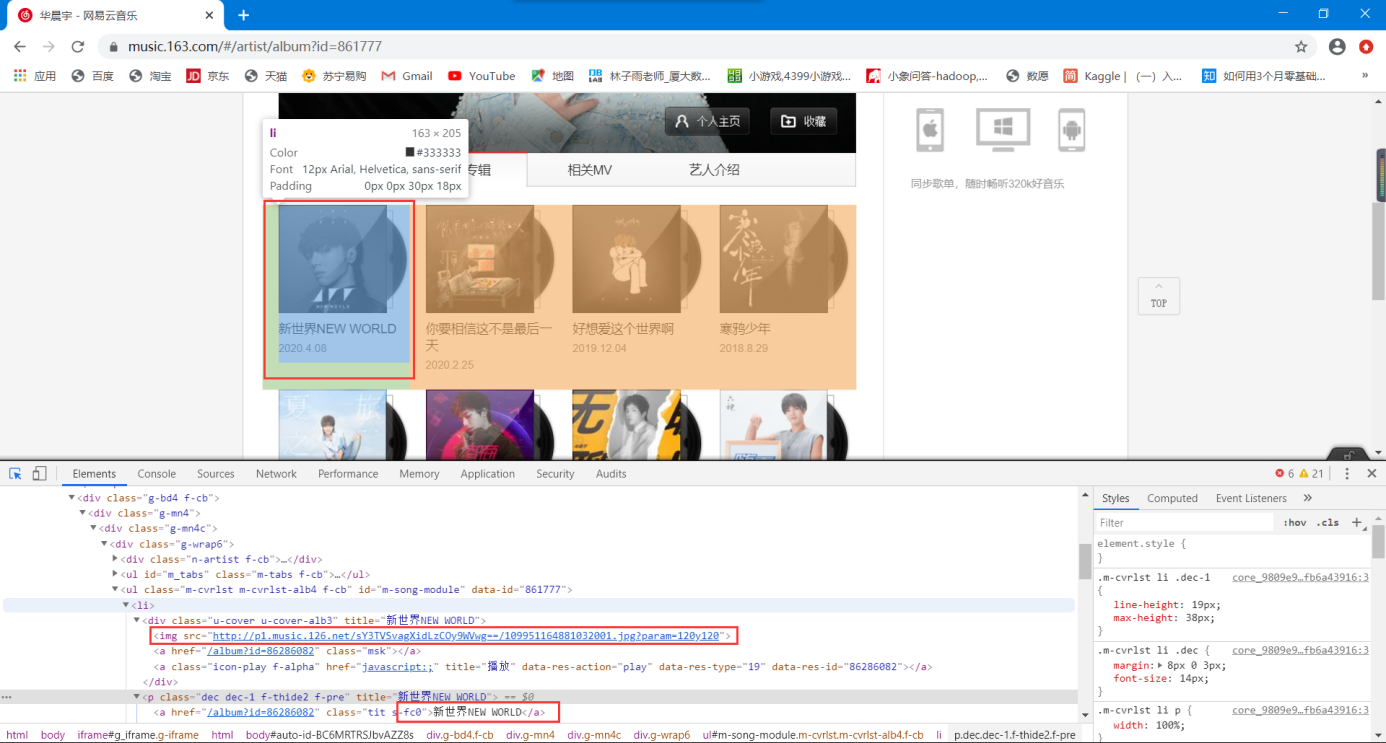Viewport: 1386px width, 743px height.
Task: Open the 你要相信这不是最后一天 album title
Action: coord(489,336)
